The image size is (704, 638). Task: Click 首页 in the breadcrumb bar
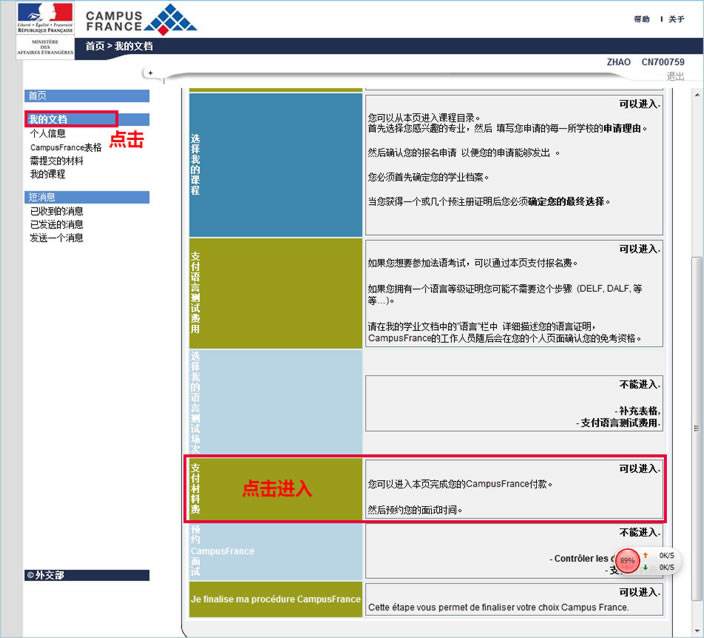pos(95,46)
